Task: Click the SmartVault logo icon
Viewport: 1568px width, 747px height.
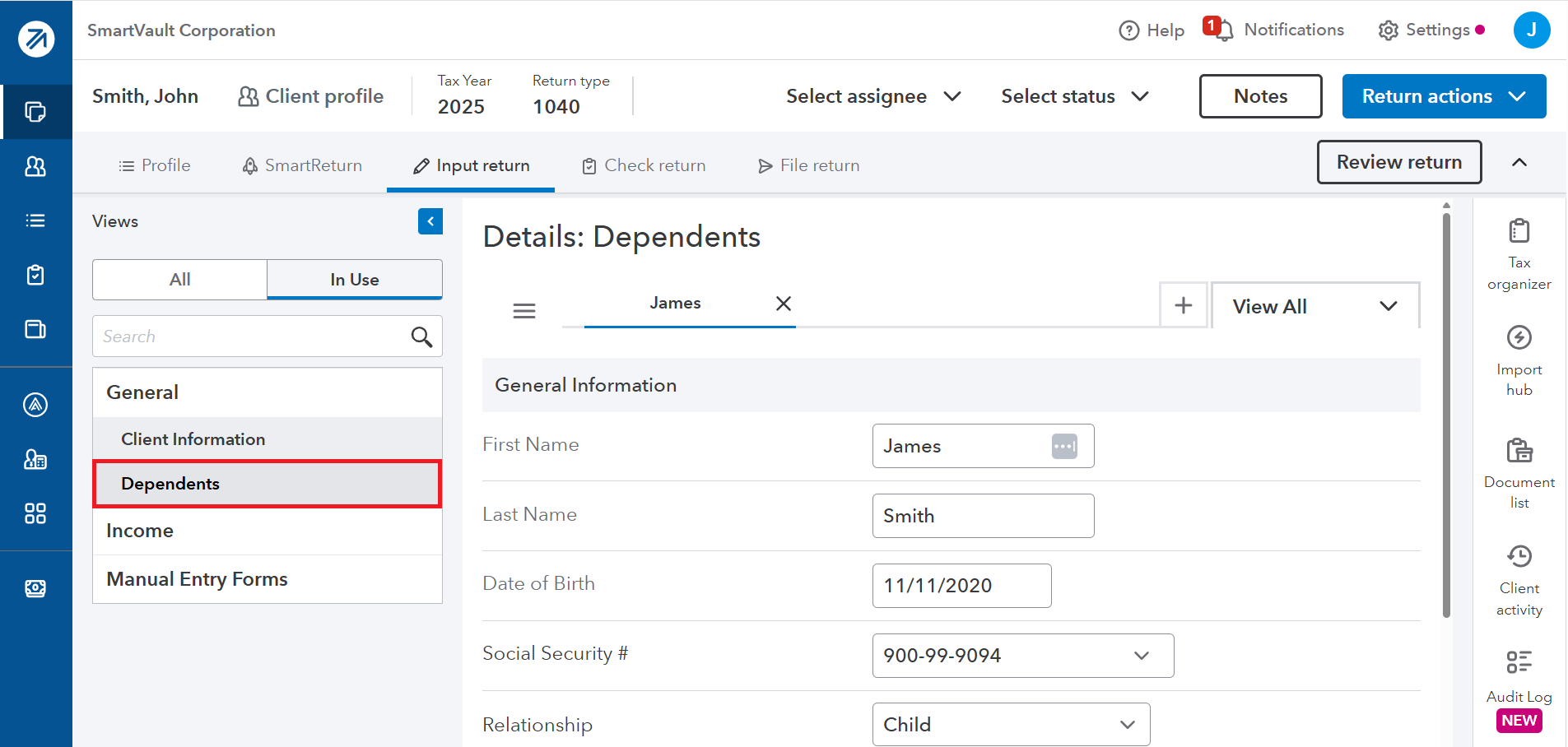Action: [x=36, y=39]
